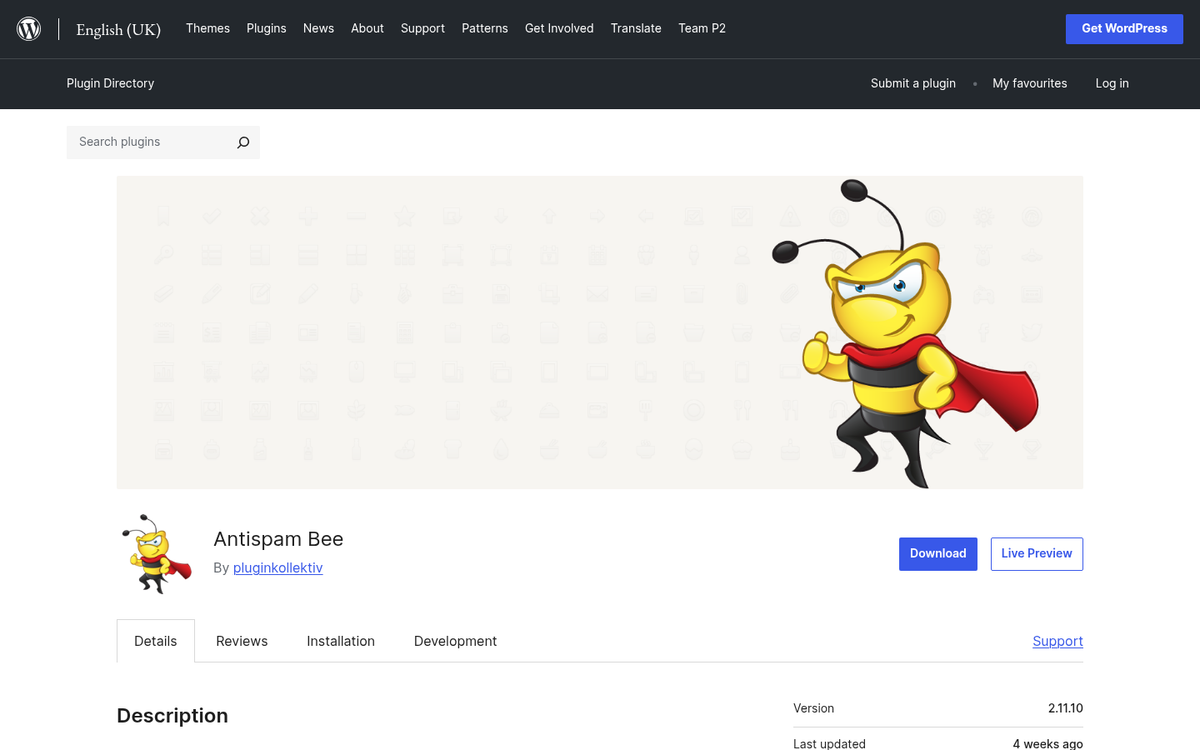1200x750 pixels.
Task: Click the Antispam Bee plugin icon
Action: coord(155,554)
